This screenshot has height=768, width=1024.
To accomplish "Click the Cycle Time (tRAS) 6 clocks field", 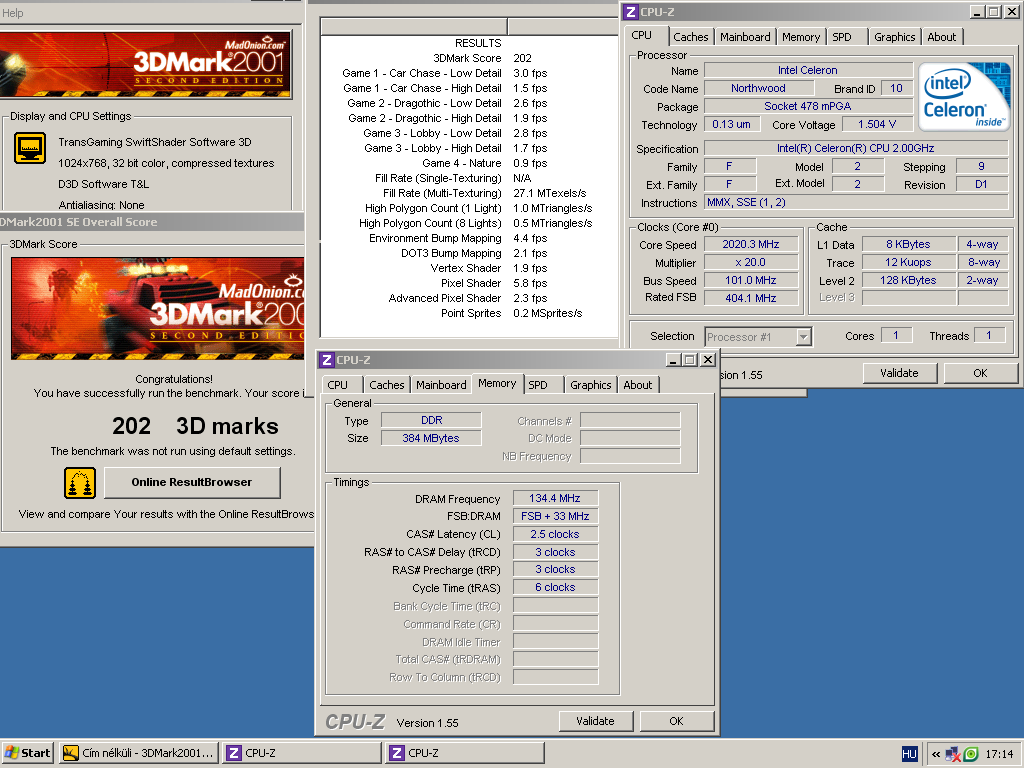I will point(555,588).
